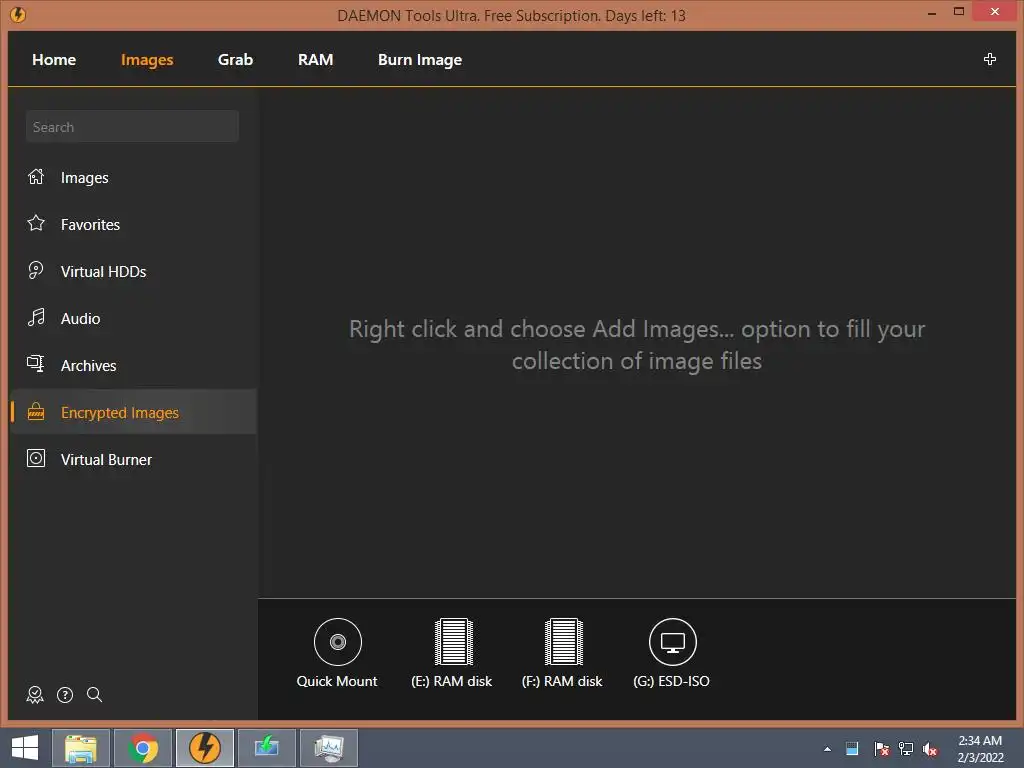Close the DAEMON Tools Ultra window
Screen dimensions: 1024x768
tap(995, 12)
